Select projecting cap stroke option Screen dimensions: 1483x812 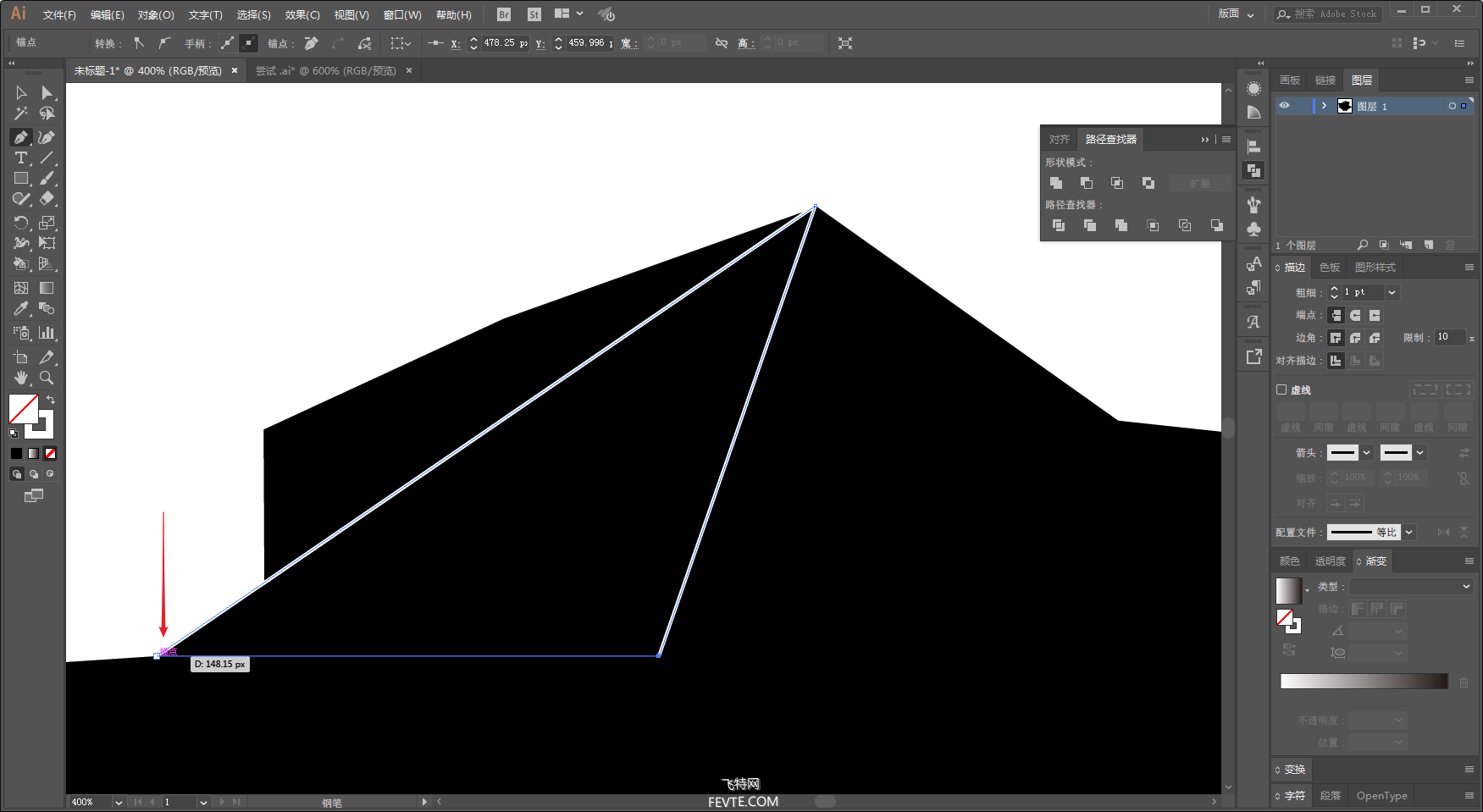[x=1375, y=315]
